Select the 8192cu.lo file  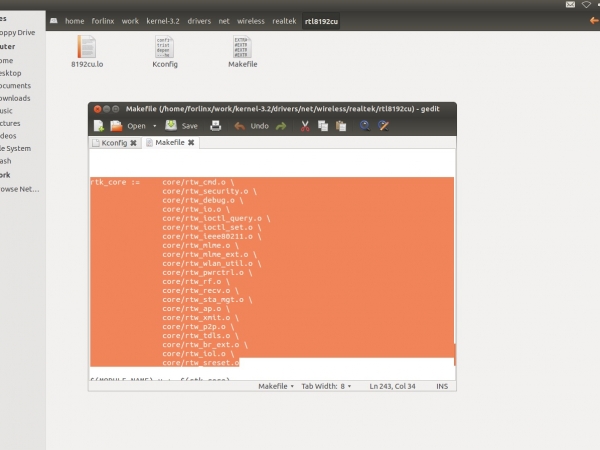click(87, 52)
